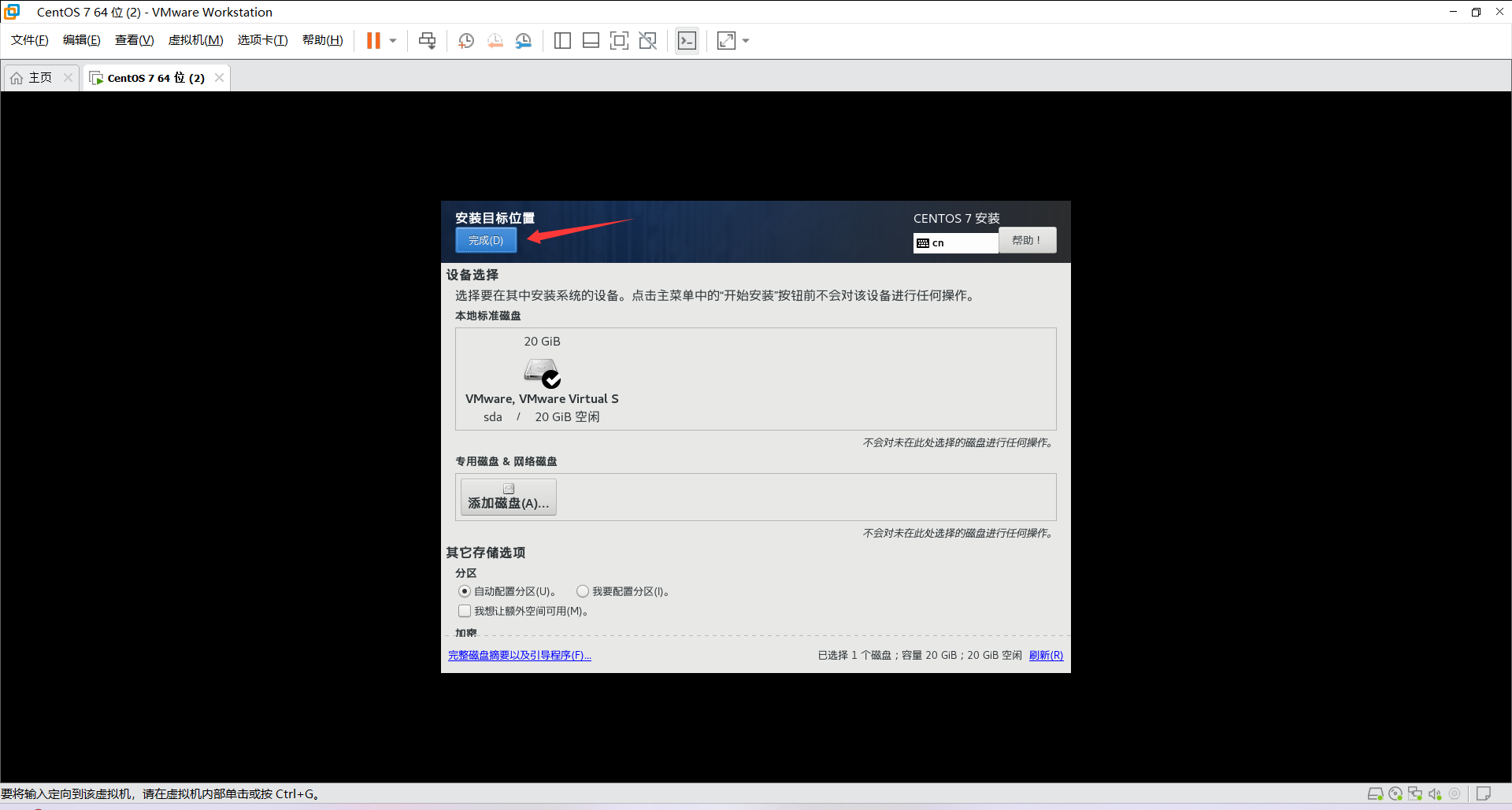The image size is (1512, 810).
Task: Select the 20 GiB VMware virtual disk
Action: (x=542, y=379)
